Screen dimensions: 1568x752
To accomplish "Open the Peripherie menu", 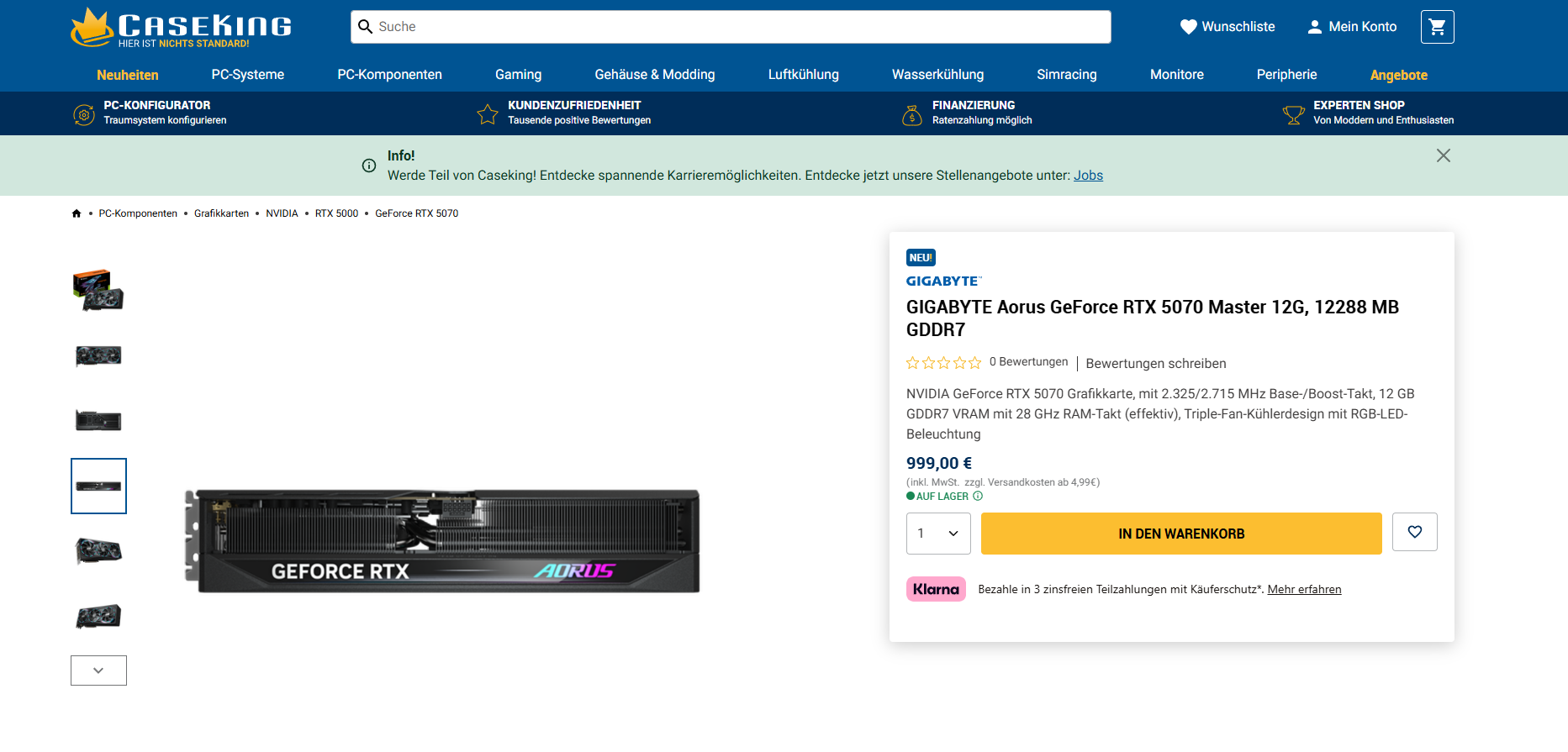I will (x=1287, y=75).
